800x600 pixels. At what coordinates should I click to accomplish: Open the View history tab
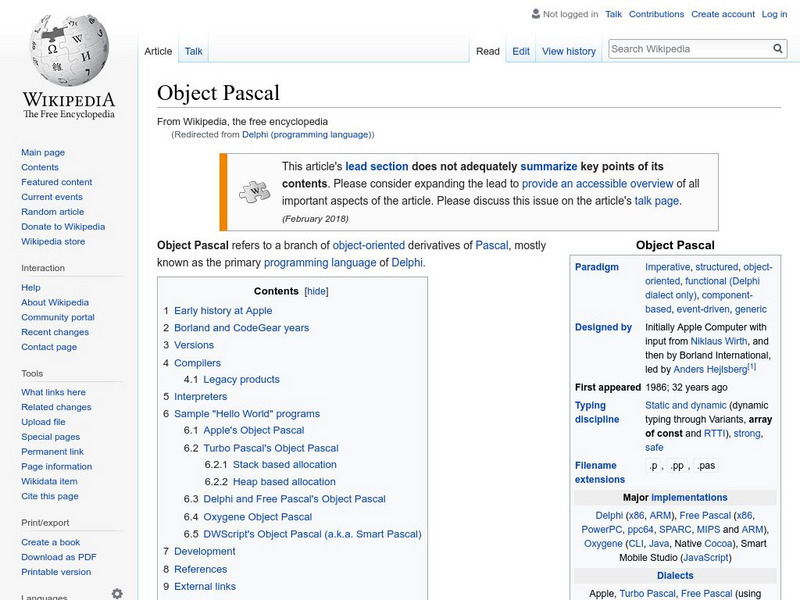[x=569, y=51]
